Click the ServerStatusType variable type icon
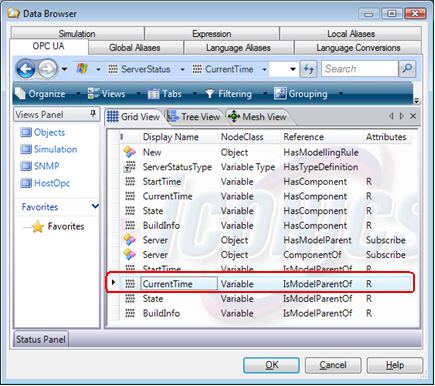Image resolution: width=435 pixels, height=386 pixels. [x=130, y=167]
